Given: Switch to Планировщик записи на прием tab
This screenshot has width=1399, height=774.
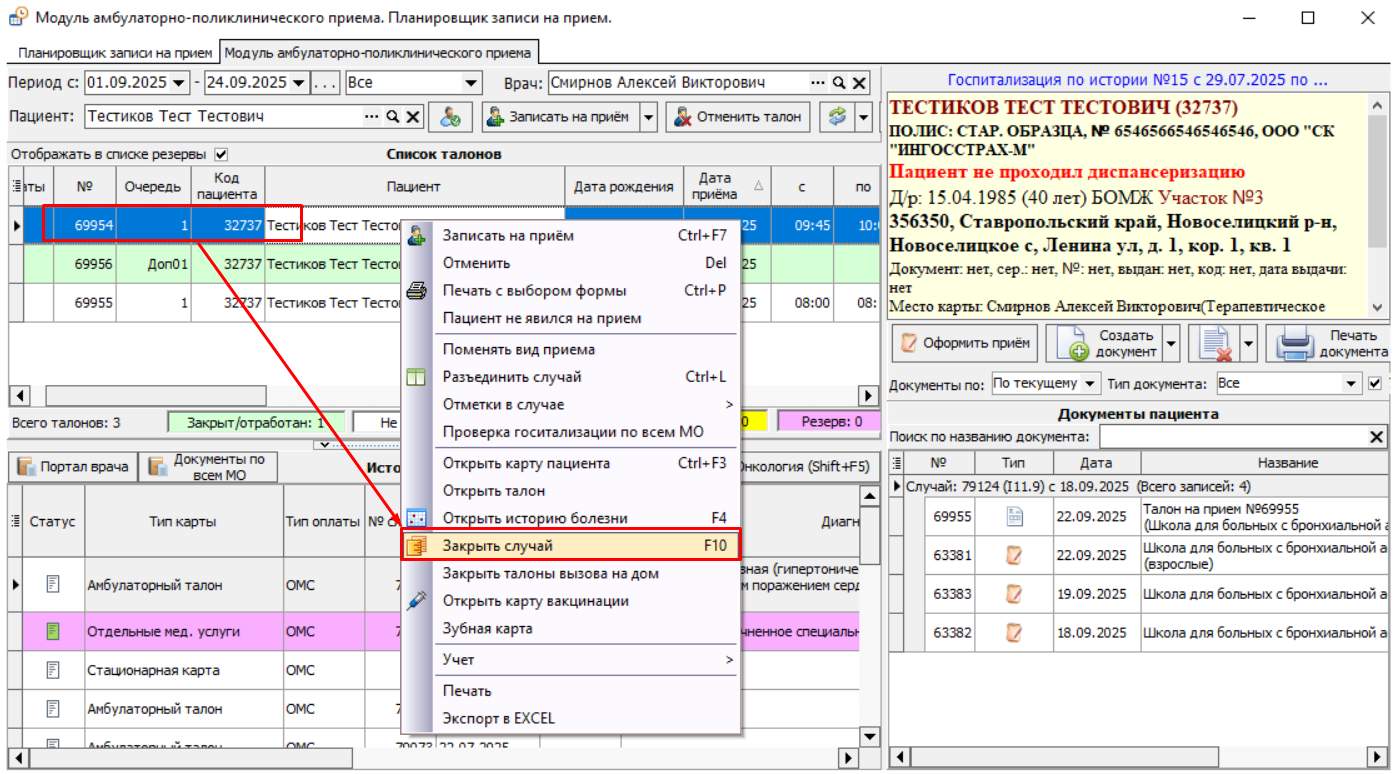Looking at the screenshot, I should point(115,53).
